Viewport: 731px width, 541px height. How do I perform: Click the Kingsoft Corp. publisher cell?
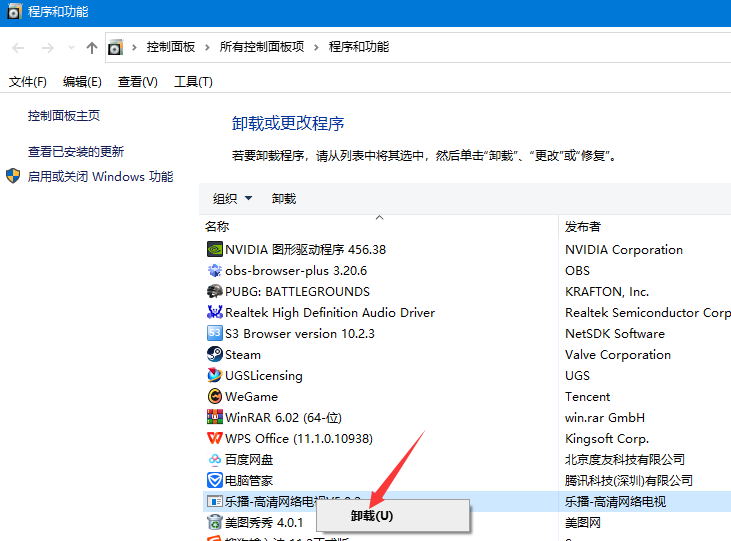click(607, 439)
